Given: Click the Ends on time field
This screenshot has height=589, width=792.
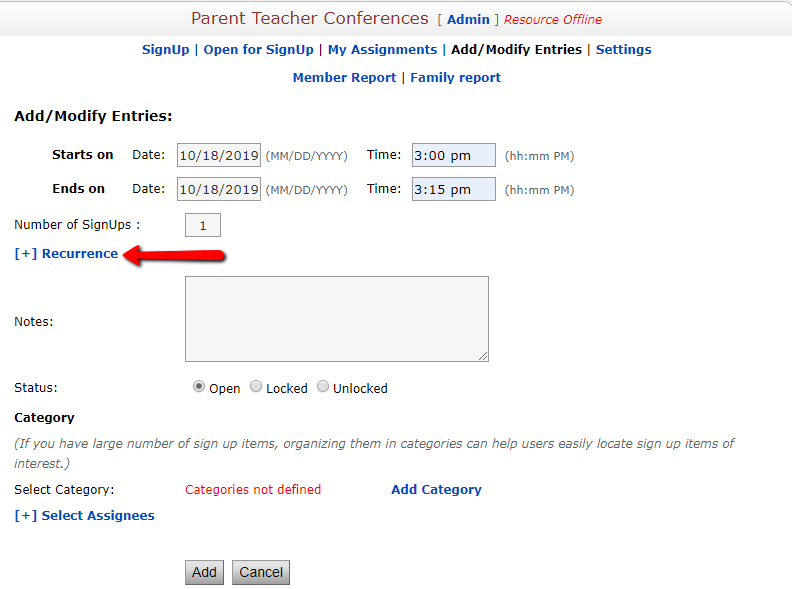Looking at the screenshot, I should tap(453, 189).
